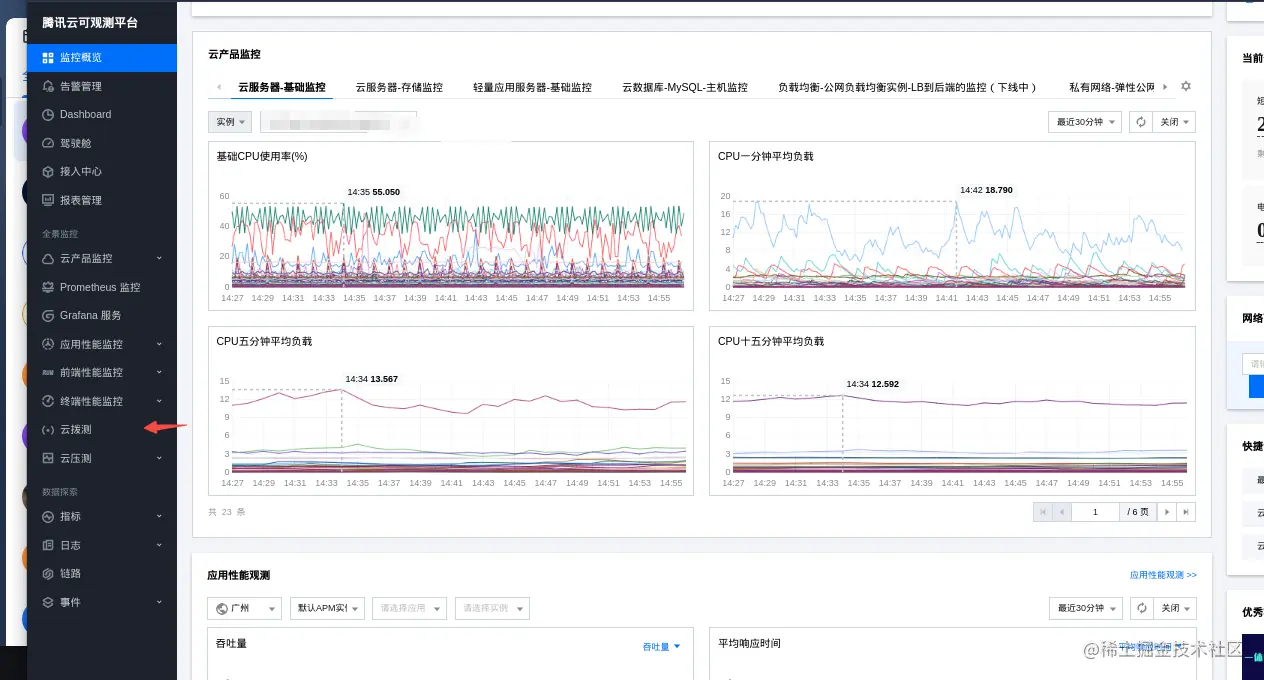Viewport: 1264px width, 680px height.
Task: Click the 应用性能监控 icon
Action: click(48, 344)
